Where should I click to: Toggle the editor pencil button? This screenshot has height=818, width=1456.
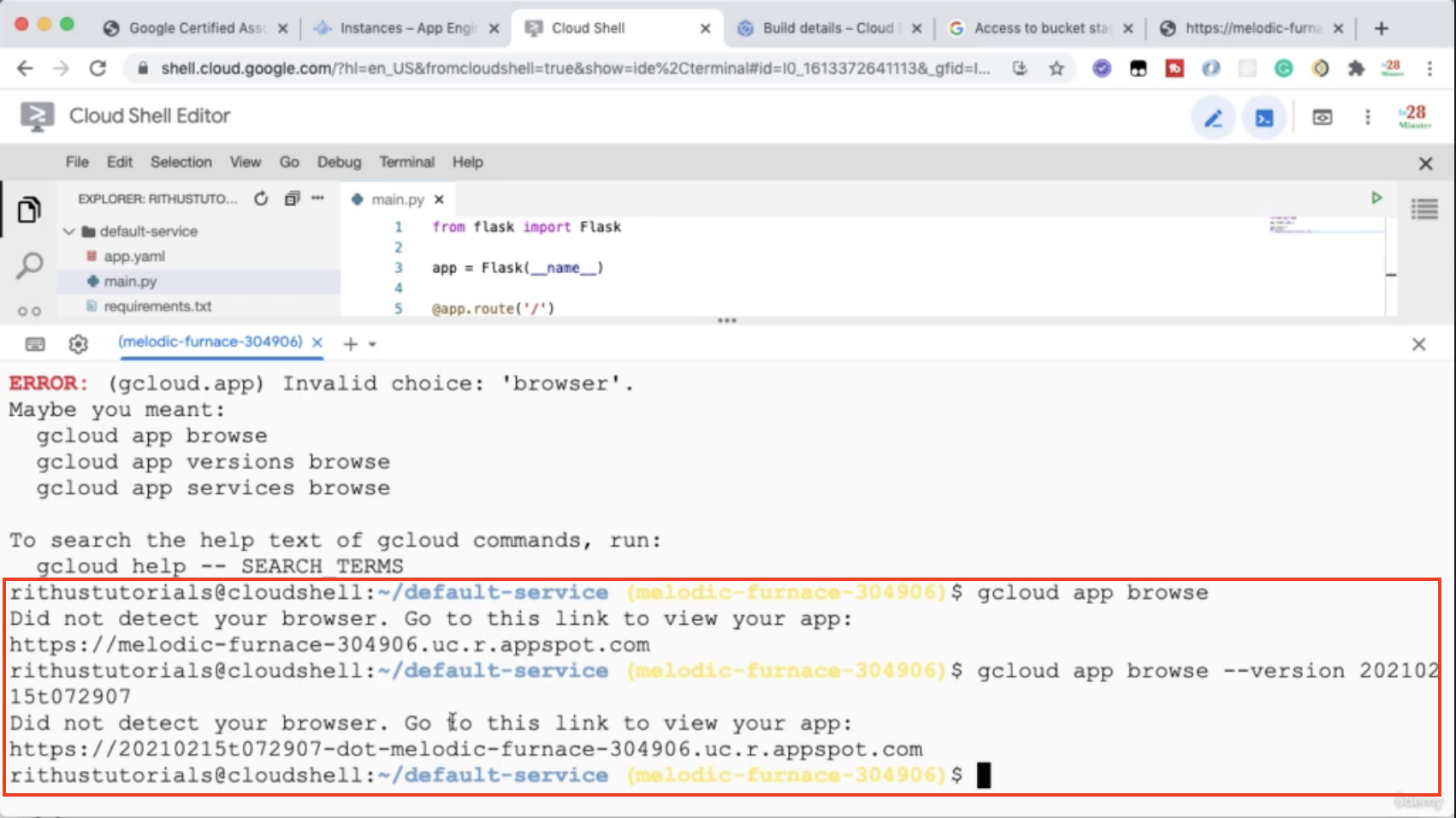[1213, 118]
